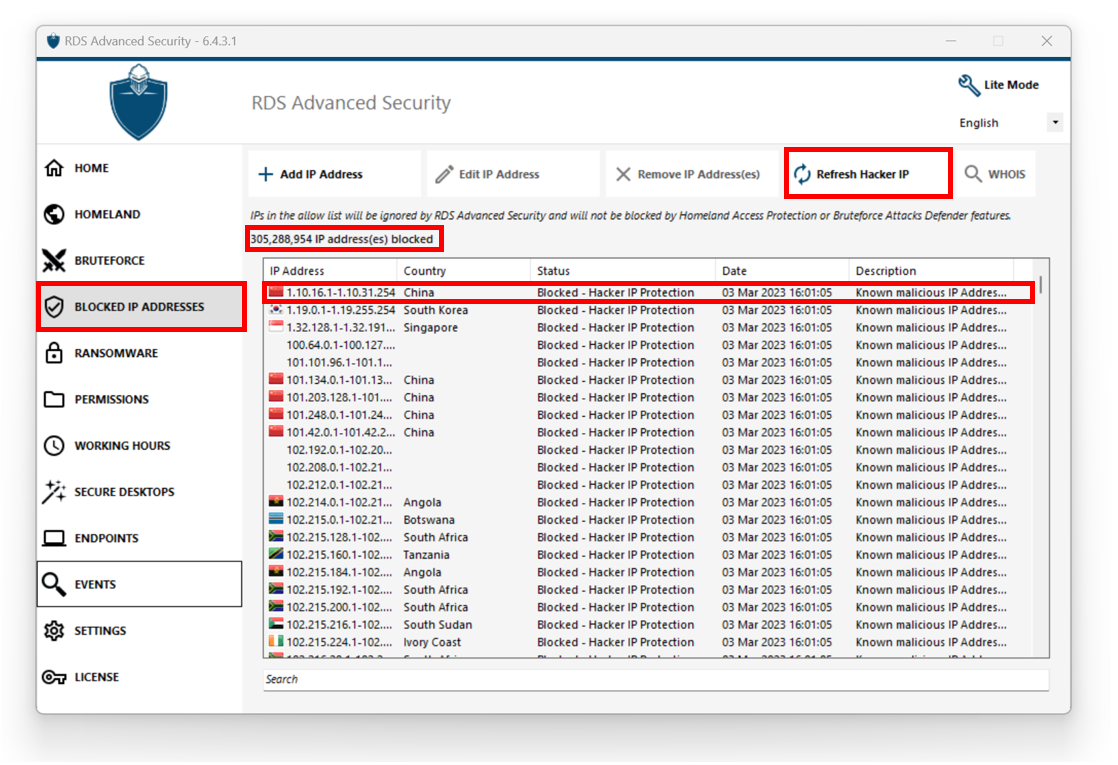This screenshot has width=1118, height=765.
Task: Click the Lite Mode wrench icon
Action: [x=968, y=86]
